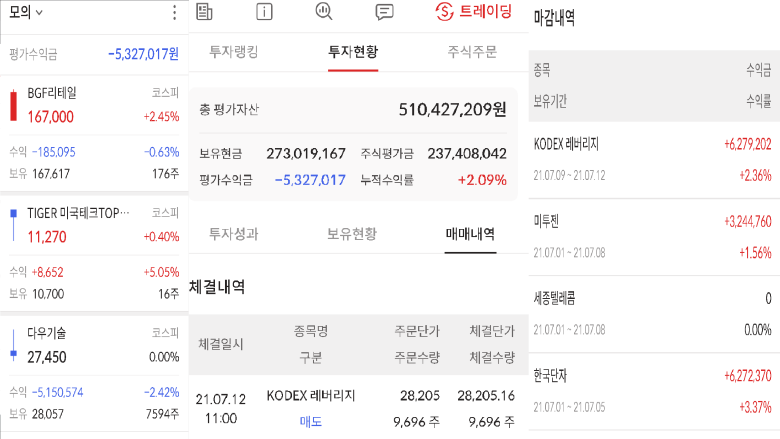Viewport: 780px width, 439px height.
Task: Click the TIGER price 11,270
Action: tap(47, 237)
